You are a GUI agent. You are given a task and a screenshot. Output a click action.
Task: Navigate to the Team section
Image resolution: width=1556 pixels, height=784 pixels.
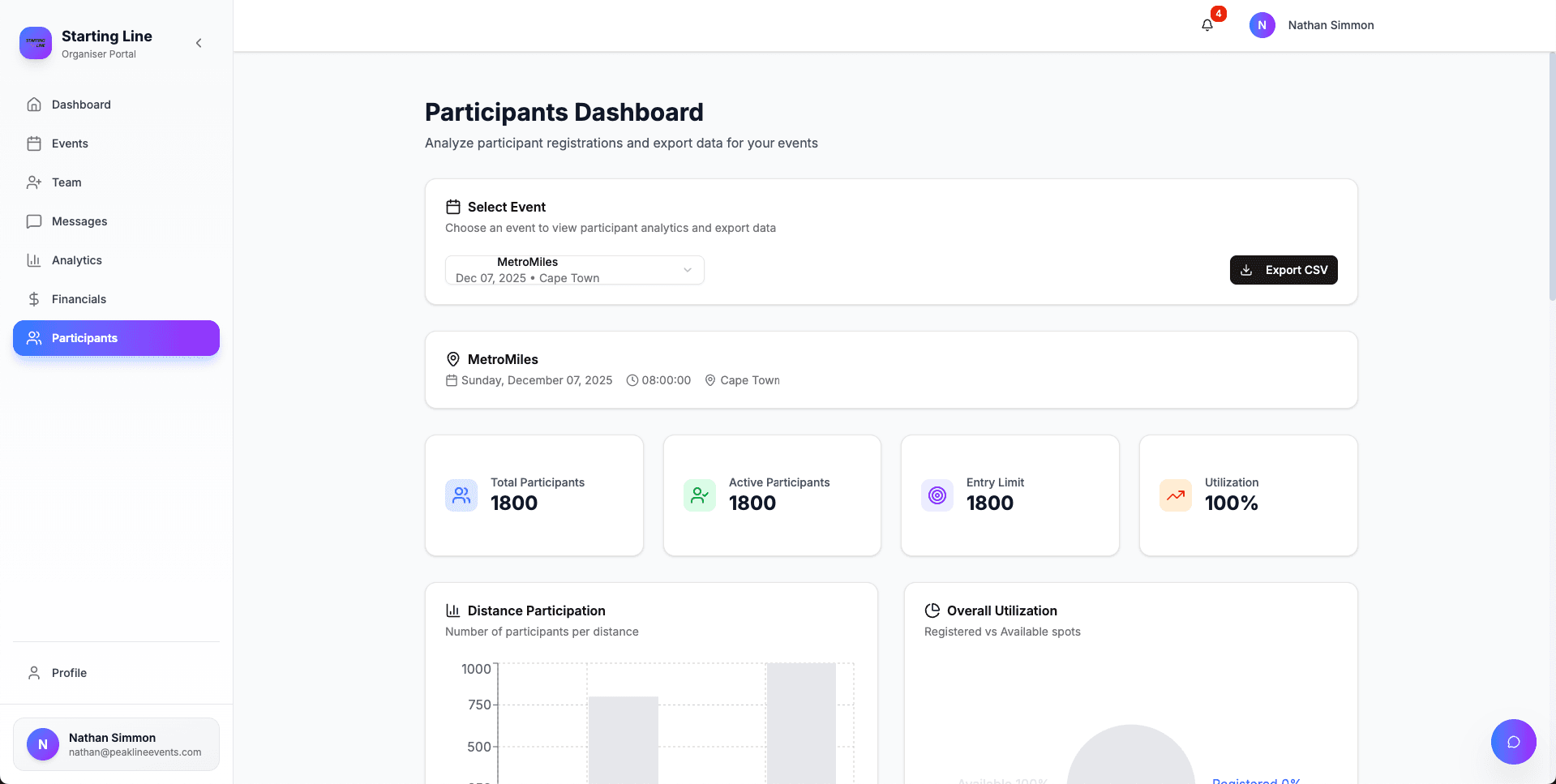[x=66, y=182]
